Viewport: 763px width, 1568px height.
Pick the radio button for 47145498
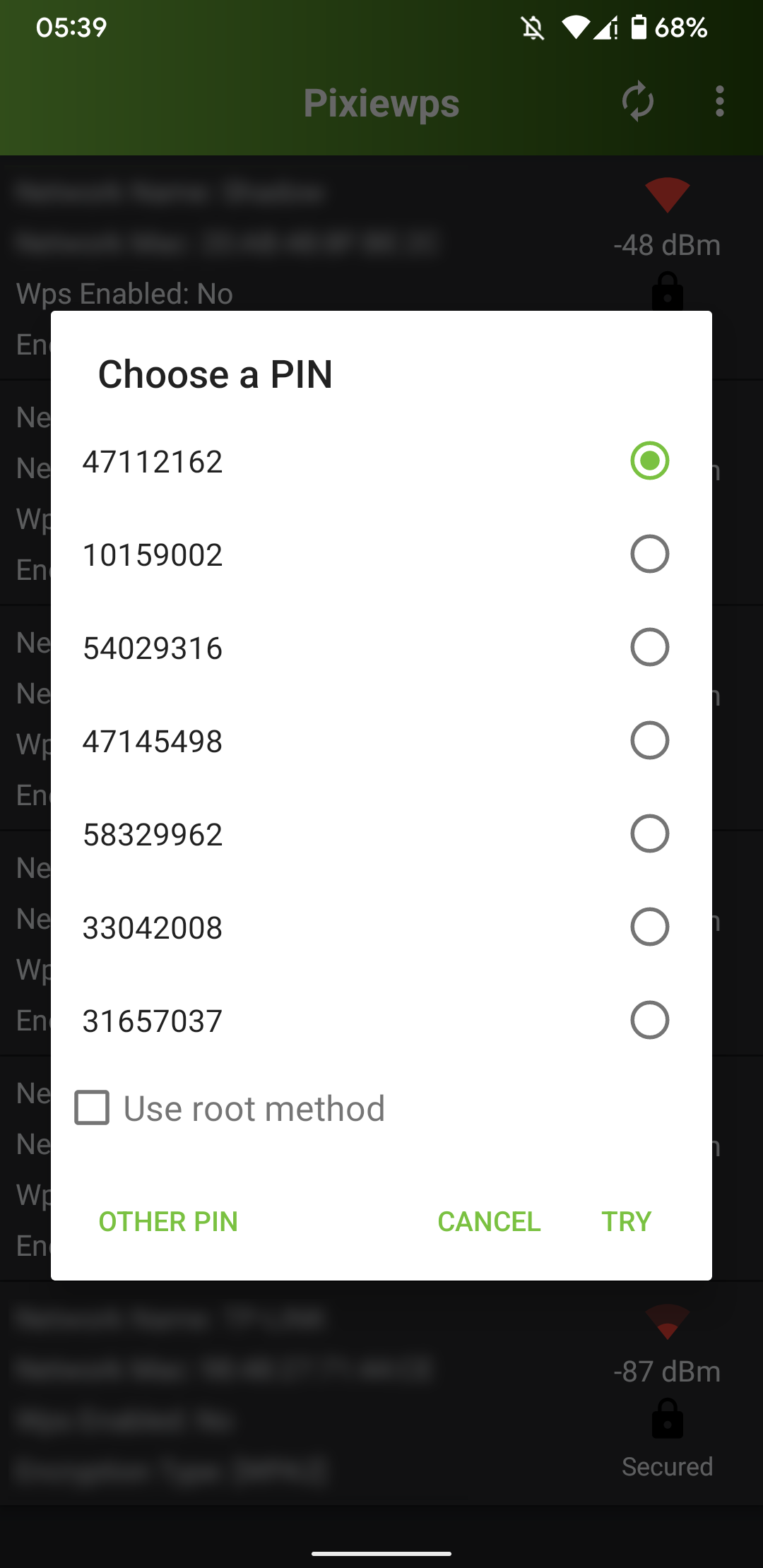pos(649,740)
